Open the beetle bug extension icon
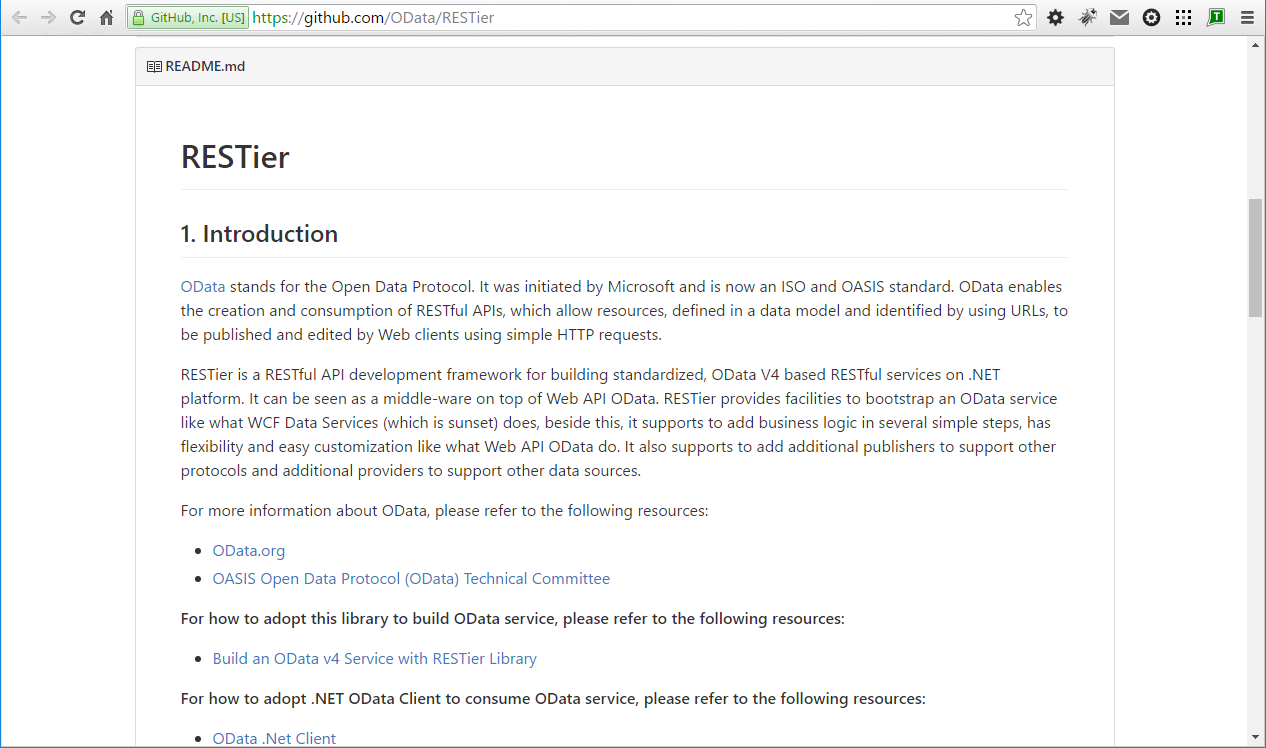Image resolution: width=1266 pixels, height=748 pixels. tap(1088, 18)
